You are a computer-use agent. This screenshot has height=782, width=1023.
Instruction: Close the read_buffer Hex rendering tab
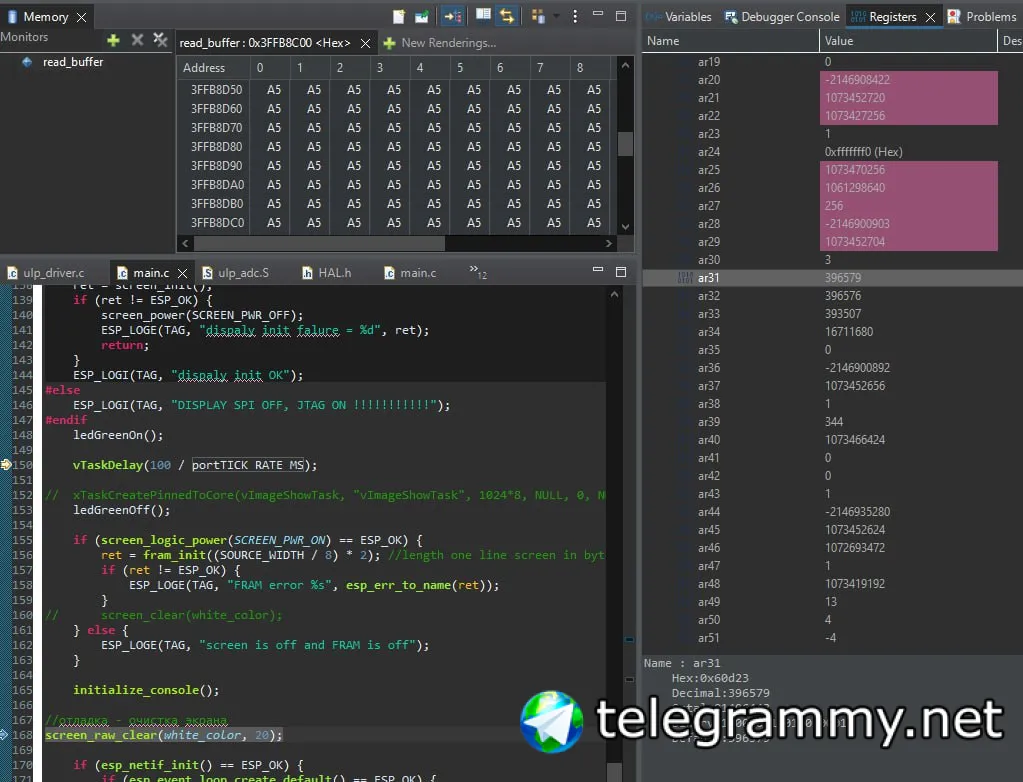(364, 43)
